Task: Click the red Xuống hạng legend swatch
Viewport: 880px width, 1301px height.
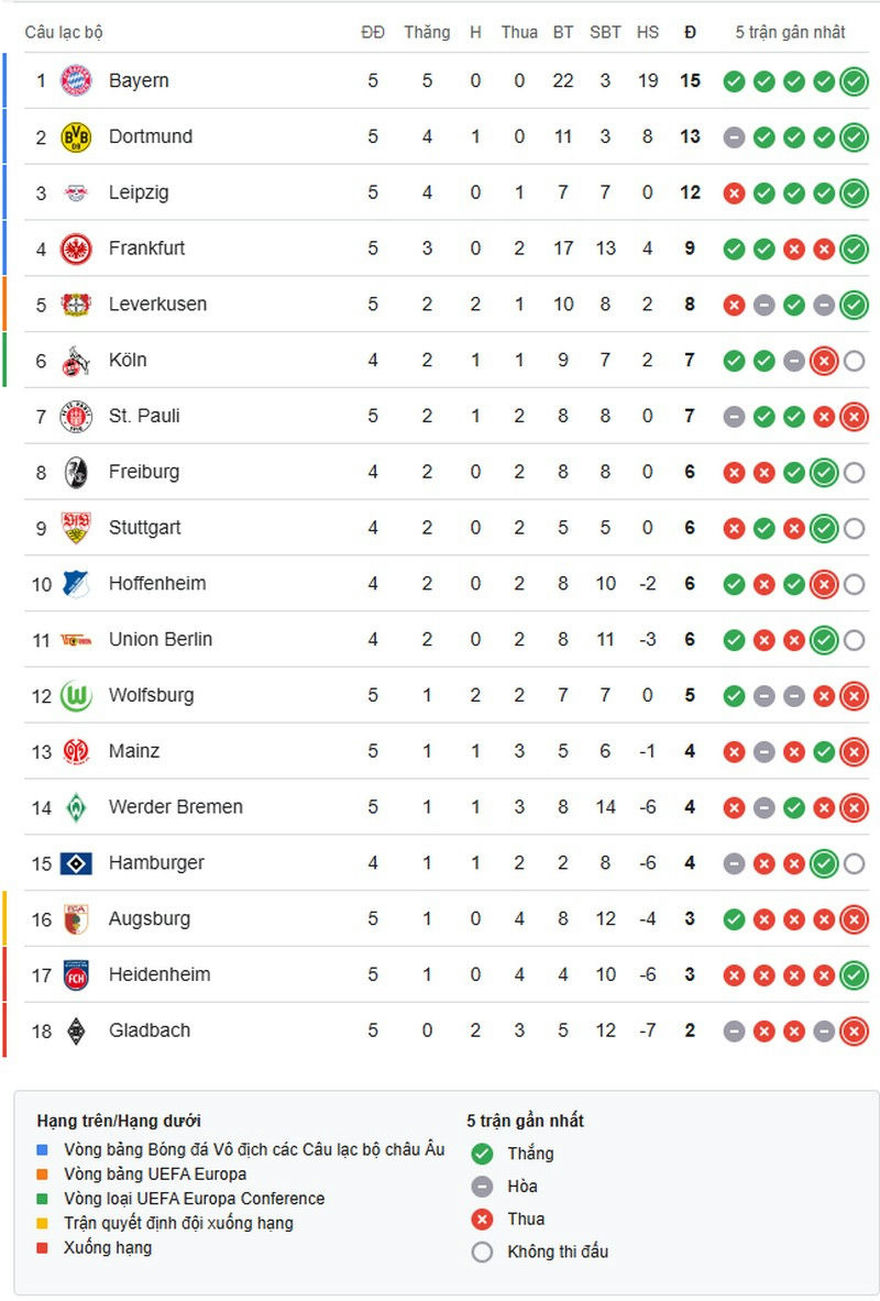Action: click(42, 1248)
